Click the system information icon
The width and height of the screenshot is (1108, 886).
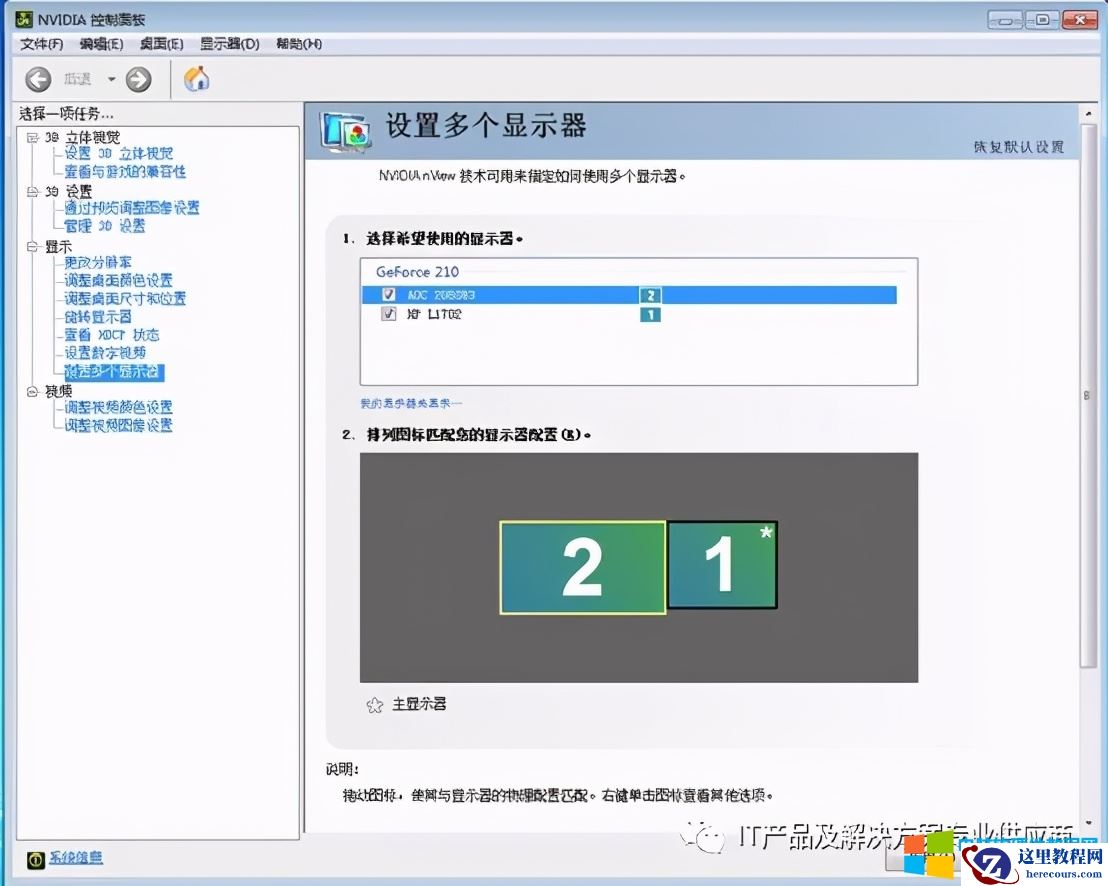36,859
